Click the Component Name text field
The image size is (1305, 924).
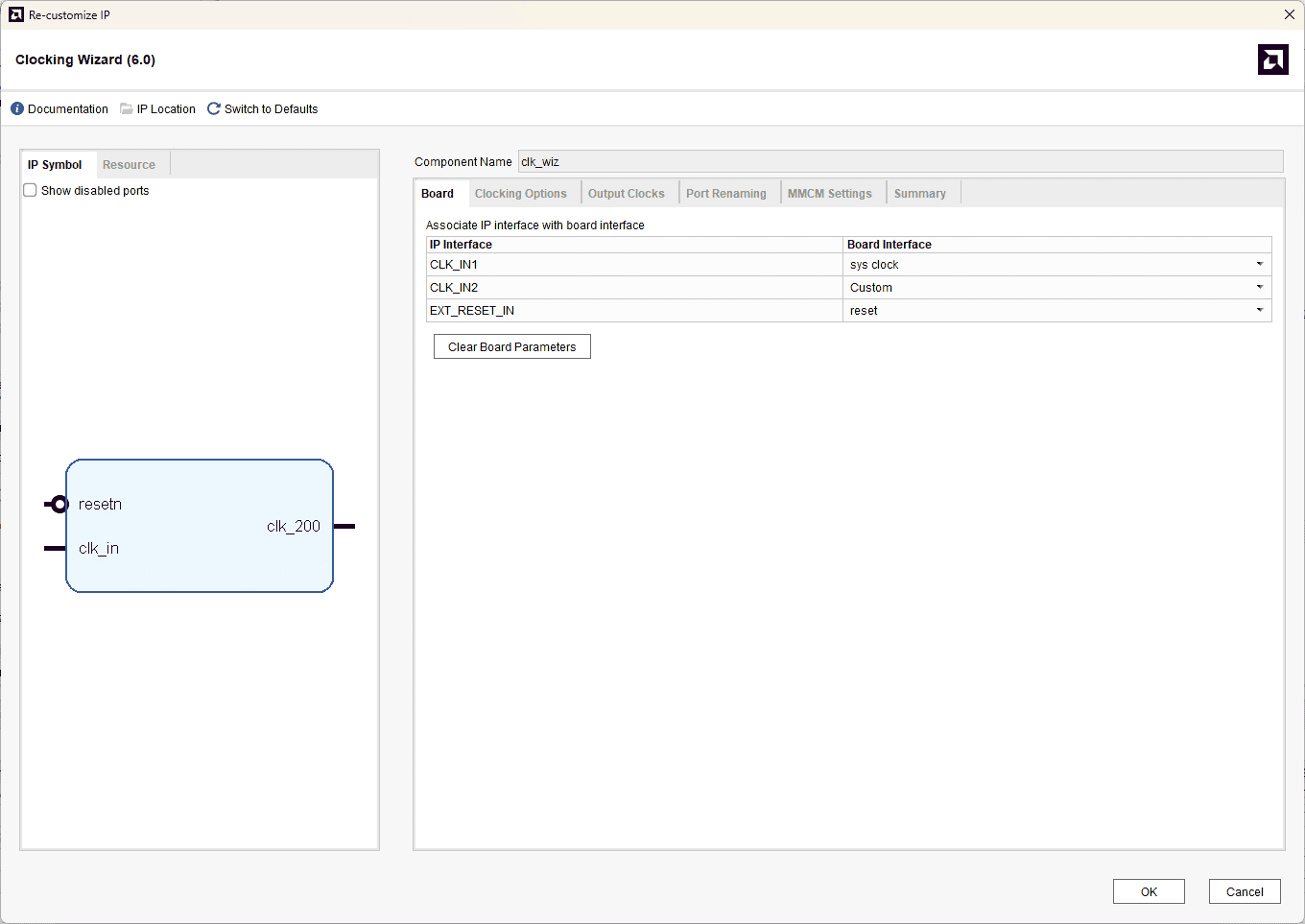[899, 162]
